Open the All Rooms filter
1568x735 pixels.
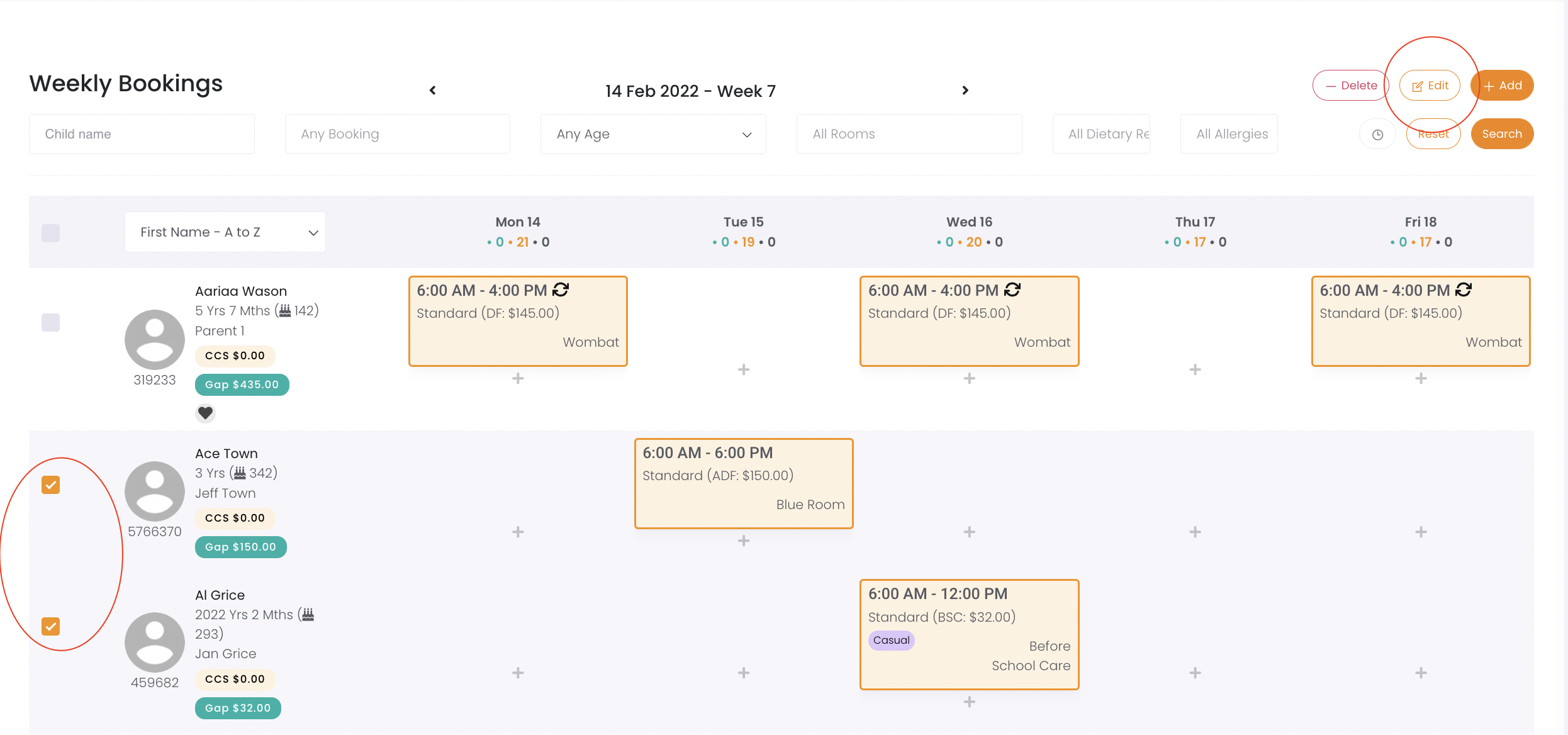[909, 134]
